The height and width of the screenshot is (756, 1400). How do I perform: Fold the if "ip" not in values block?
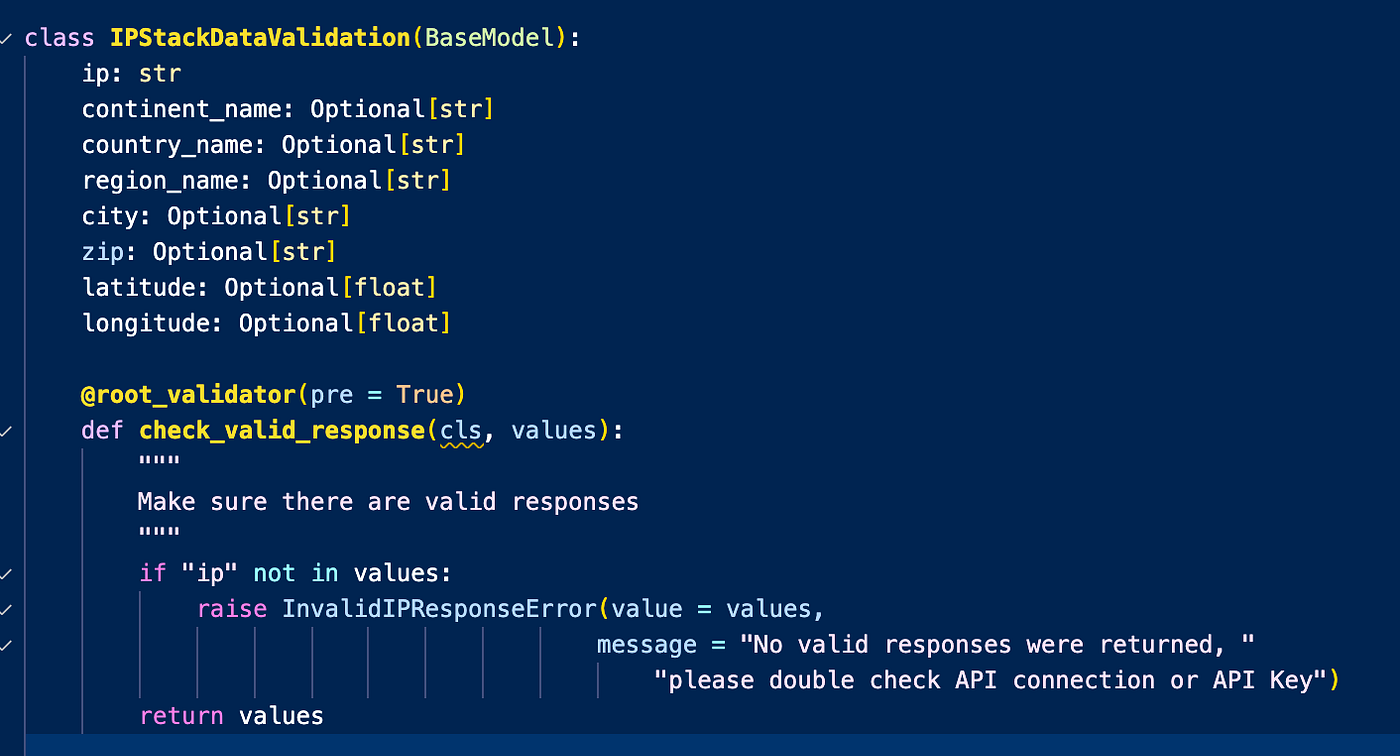(7, 574)
